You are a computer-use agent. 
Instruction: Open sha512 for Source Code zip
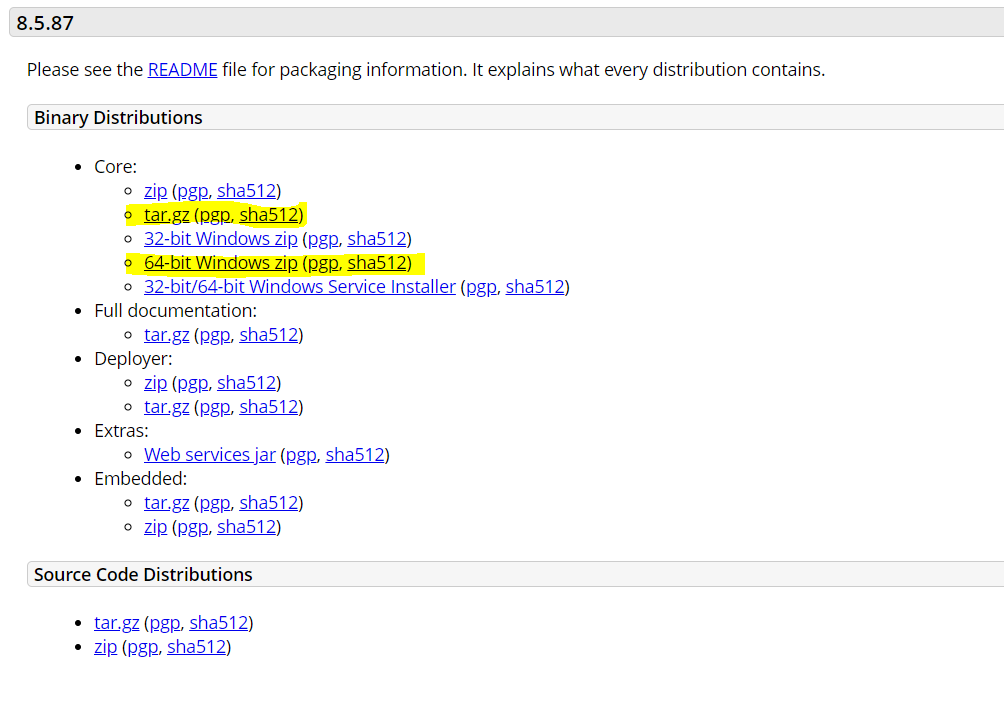pyautogui.click(x=197, y=647)
